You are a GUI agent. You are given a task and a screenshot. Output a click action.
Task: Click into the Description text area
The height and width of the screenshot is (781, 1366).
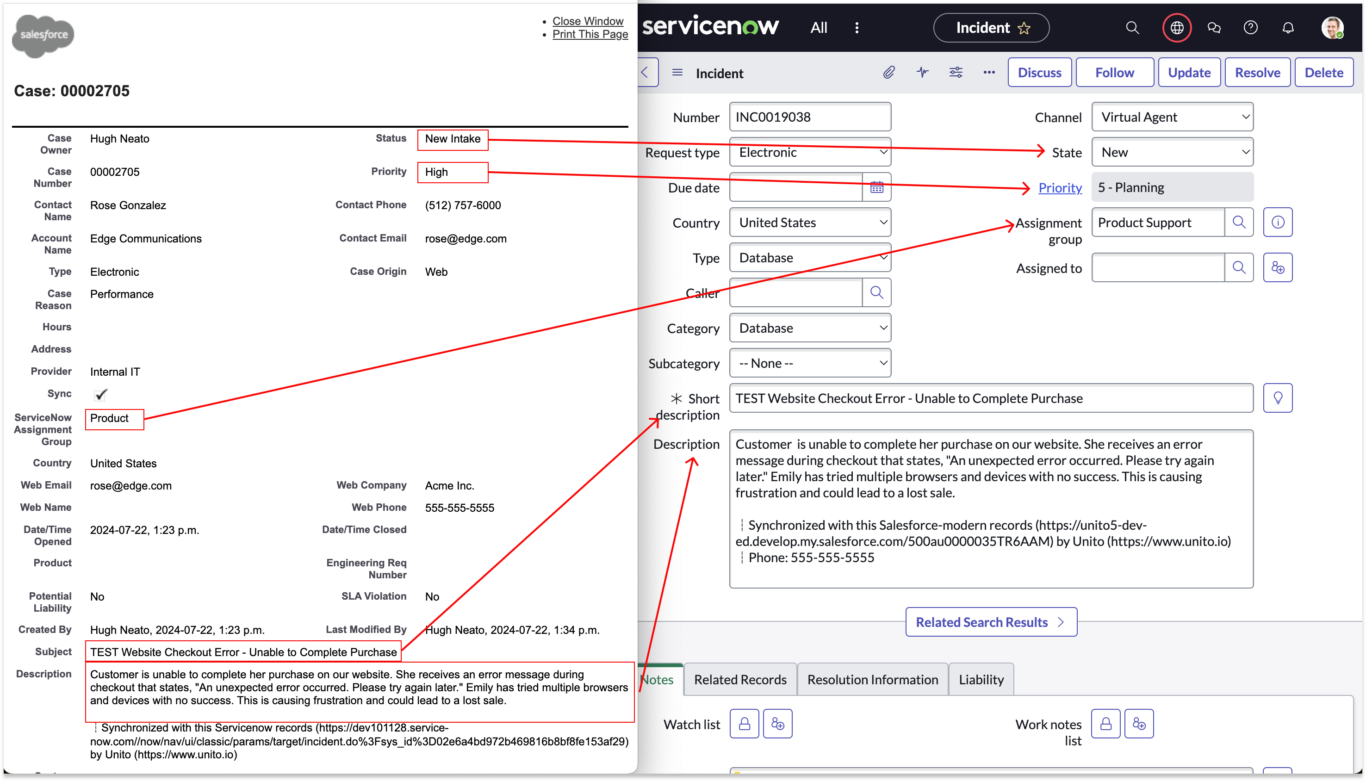pyautogui.click(x=991, y=509)
